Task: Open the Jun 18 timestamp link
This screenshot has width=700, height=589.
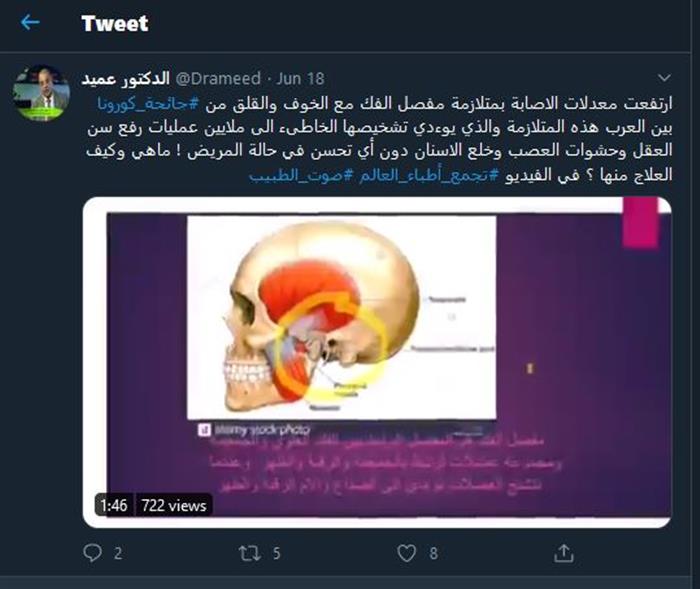Action: tap(300, 79)
